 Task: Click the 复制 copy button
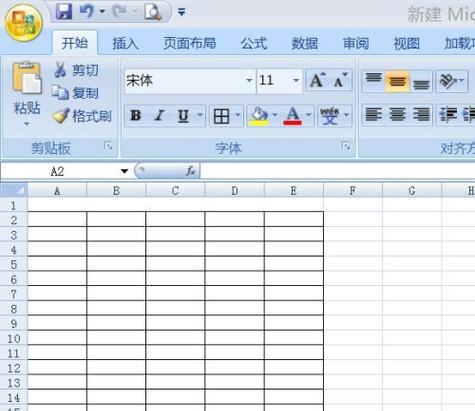point(76,93)
